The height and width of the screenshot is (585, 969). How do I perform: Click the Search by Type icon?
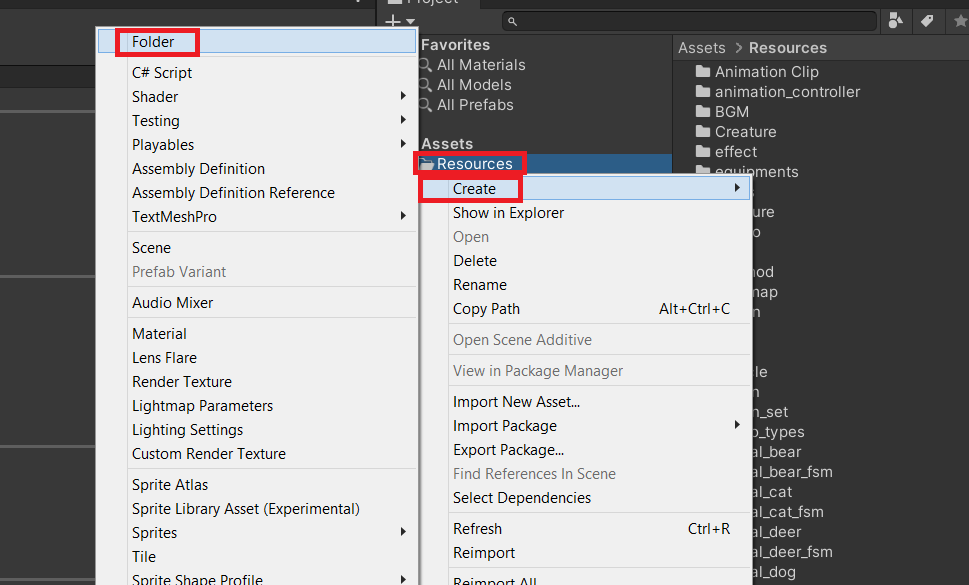pyautogui.click(x=895, y=21)
